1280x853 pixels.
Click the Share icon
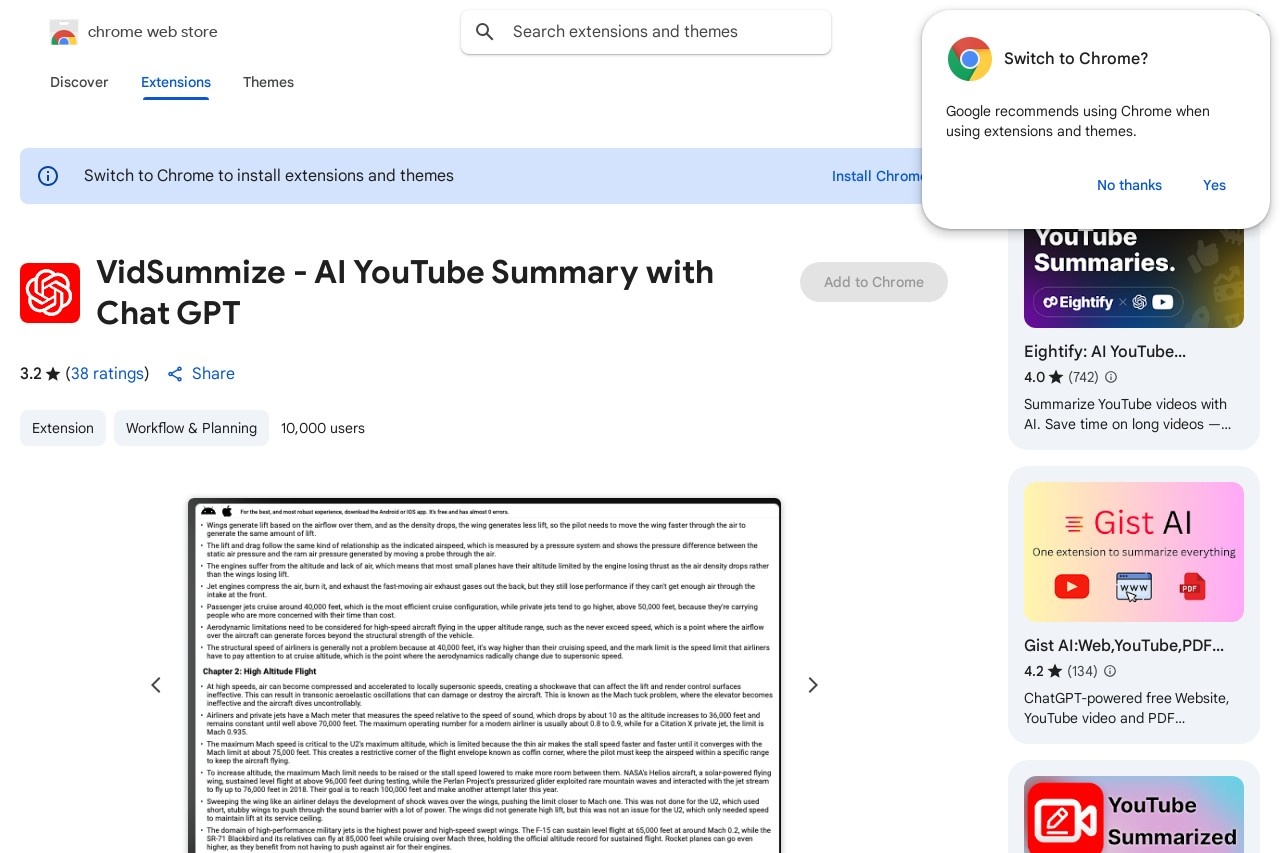point(175,374)
